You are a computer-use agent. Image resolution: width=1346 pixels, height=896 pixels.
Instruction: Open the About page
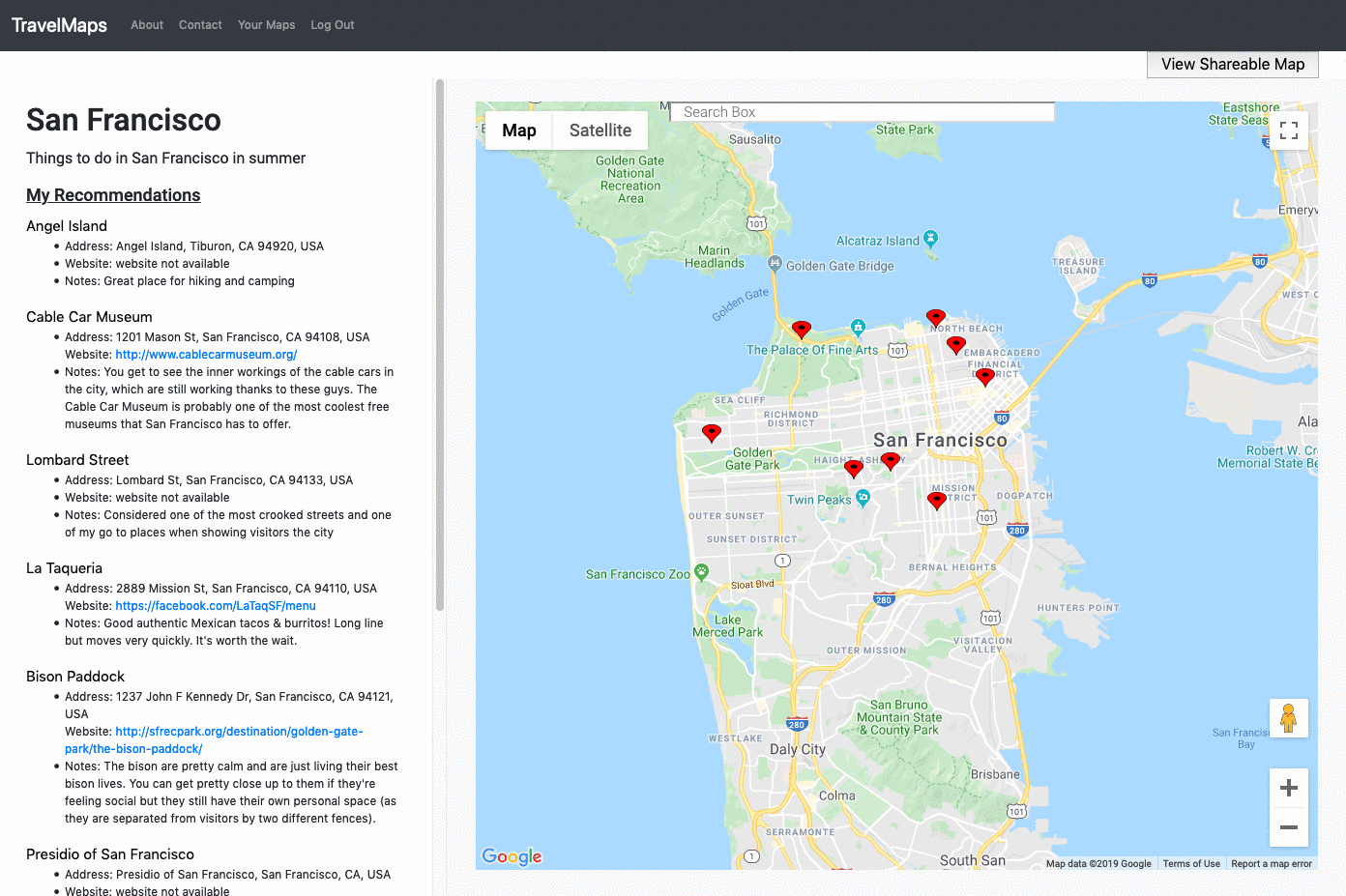[147, 25]
